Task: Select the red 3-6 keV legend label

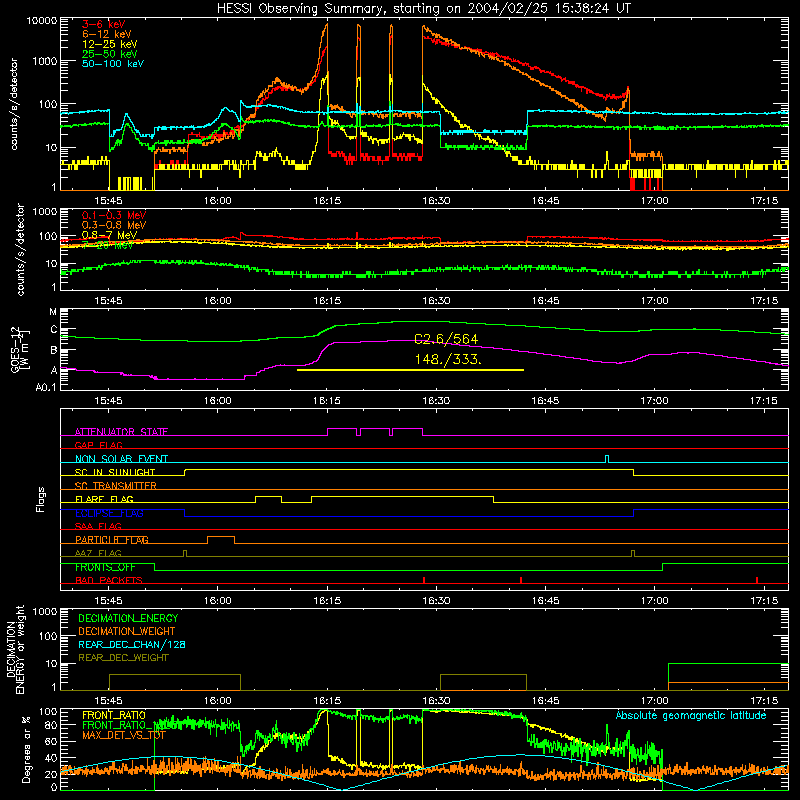Action: [104, 24]
